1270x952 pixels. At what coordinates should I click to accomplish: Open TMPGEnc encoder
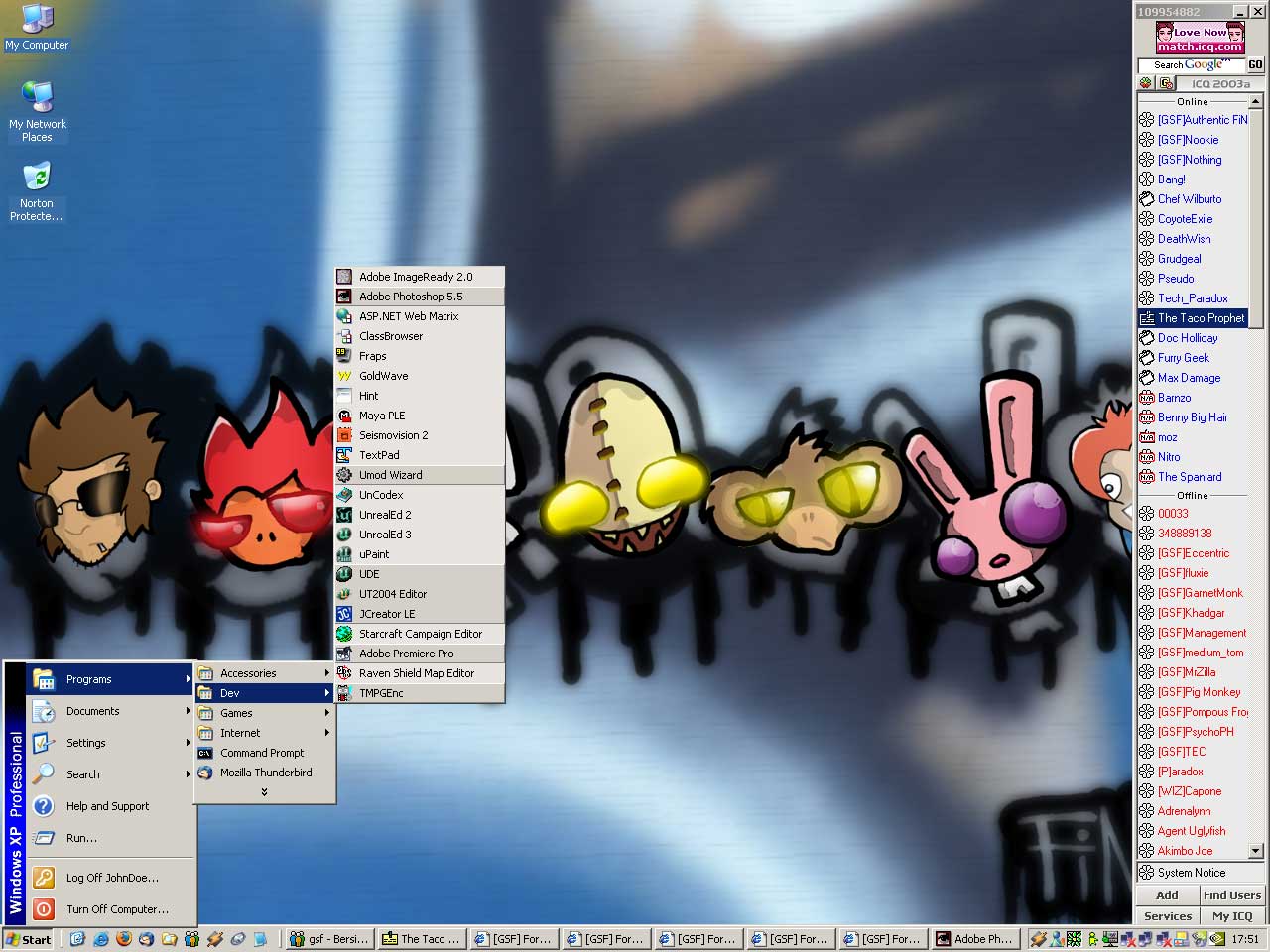point(420,693)
